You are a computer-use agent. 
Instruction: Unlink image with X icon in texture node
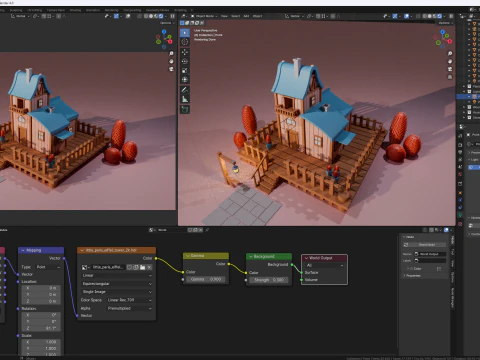coord(149,267)
